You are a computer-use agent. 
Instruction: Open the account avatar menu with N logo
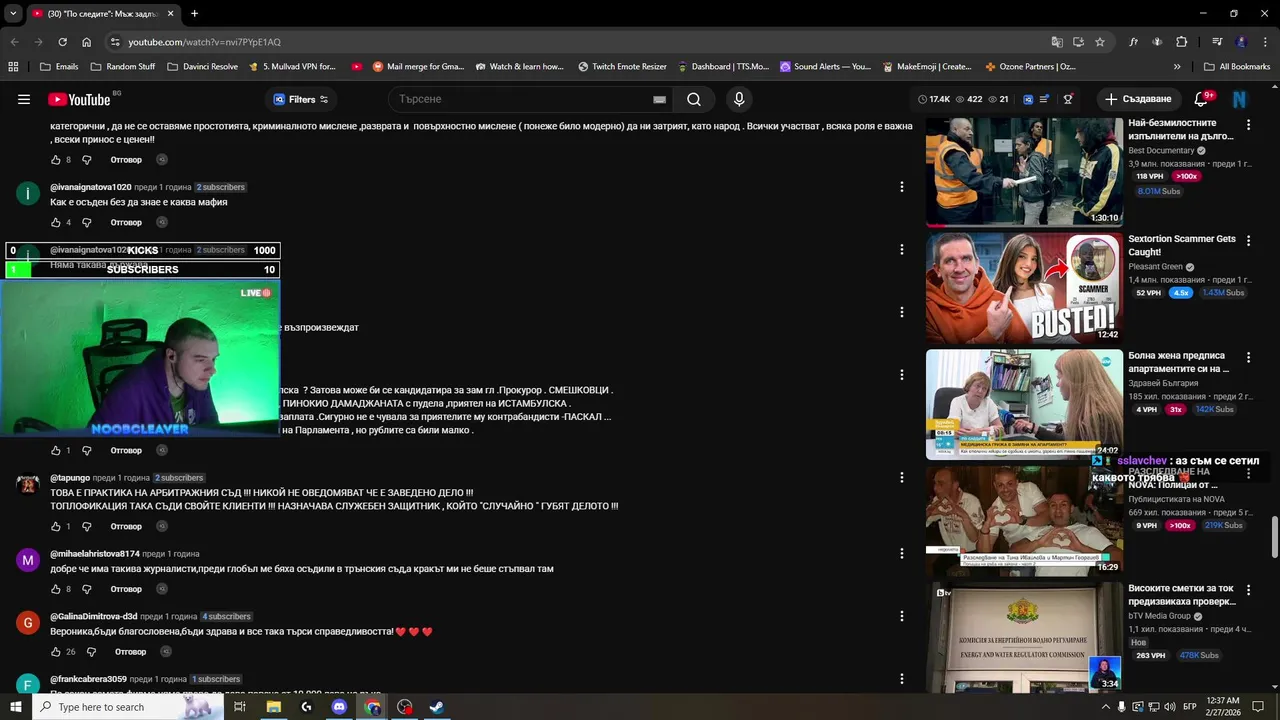[1240, 99]
